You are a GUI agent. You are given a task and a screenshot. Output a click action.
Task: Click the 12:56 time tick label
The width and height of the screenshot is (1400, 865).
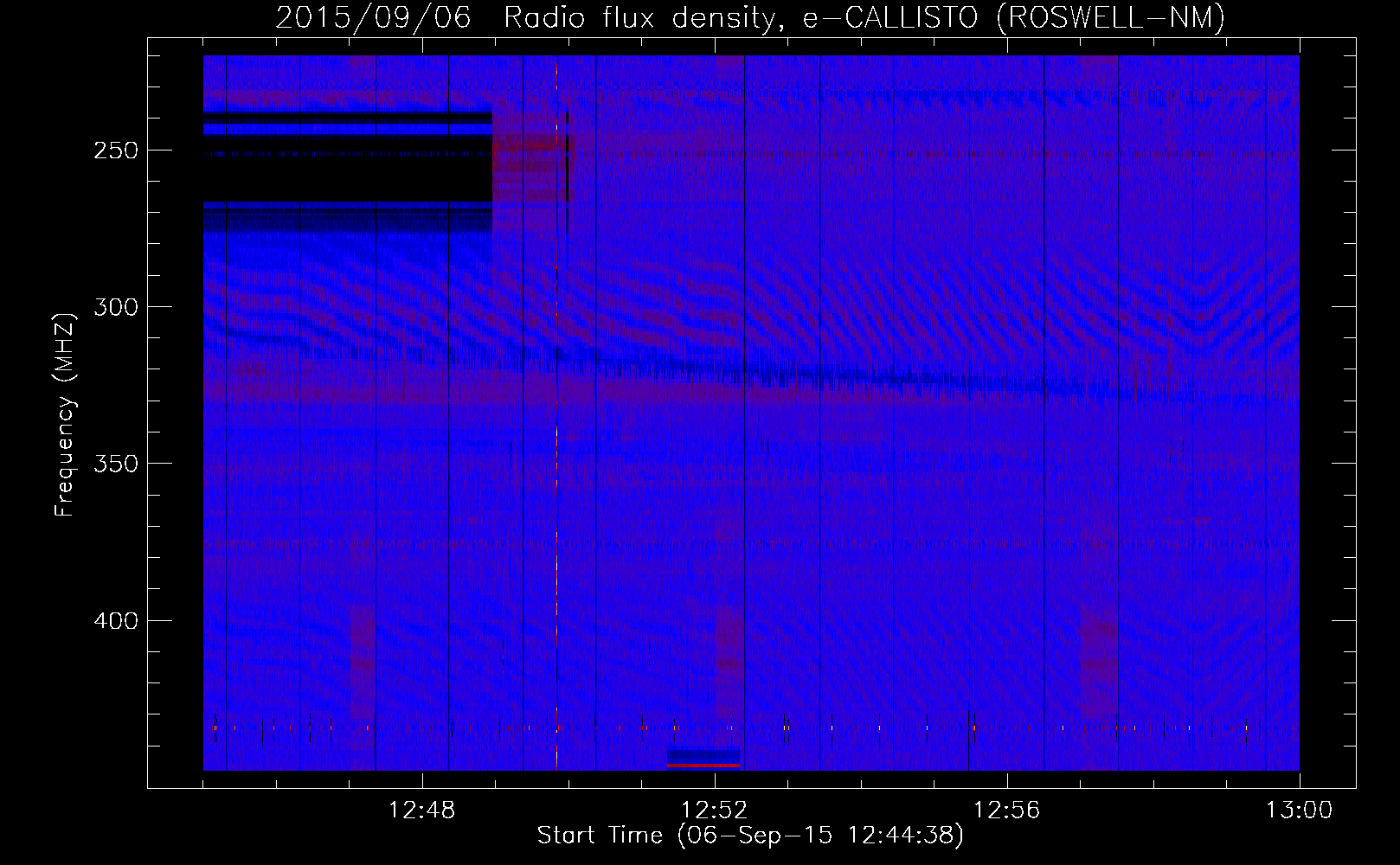point(1007,811)
